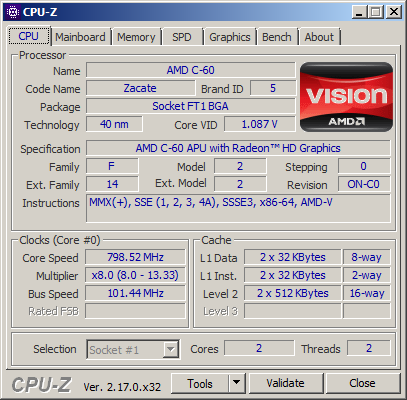Click the Stepping value 0
The width and height of the screenshot is (407, 400).
364,166
